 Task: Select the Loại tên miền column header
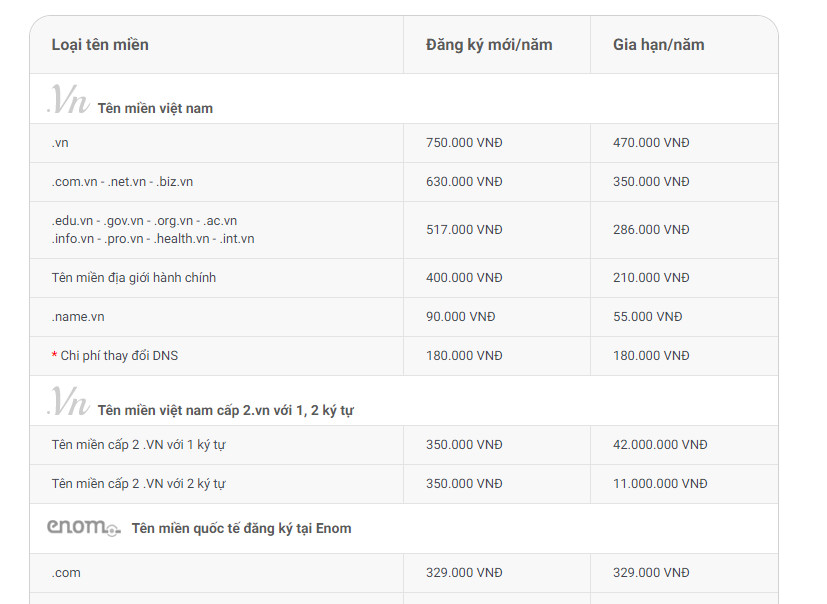[100, 45]
